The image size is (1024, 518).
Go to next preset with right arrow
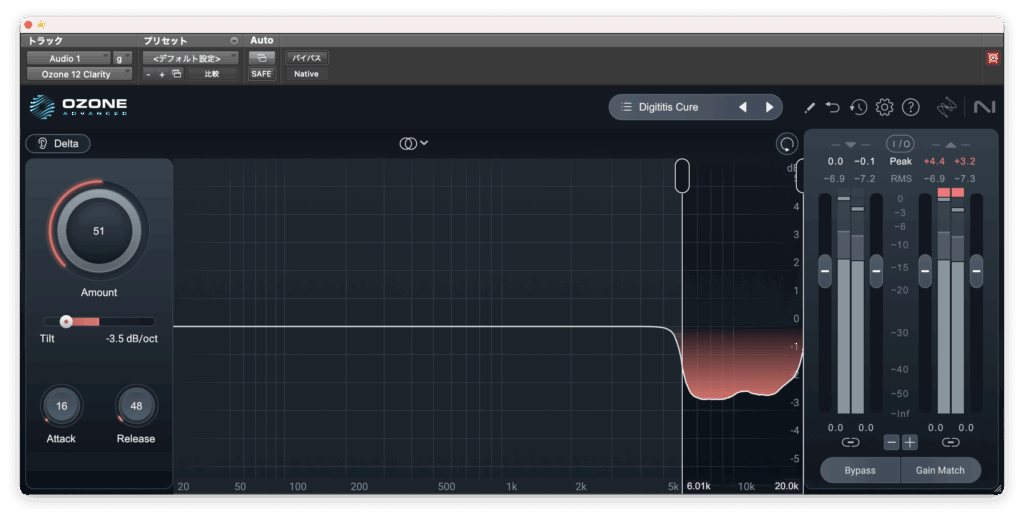tap(769, 107)
